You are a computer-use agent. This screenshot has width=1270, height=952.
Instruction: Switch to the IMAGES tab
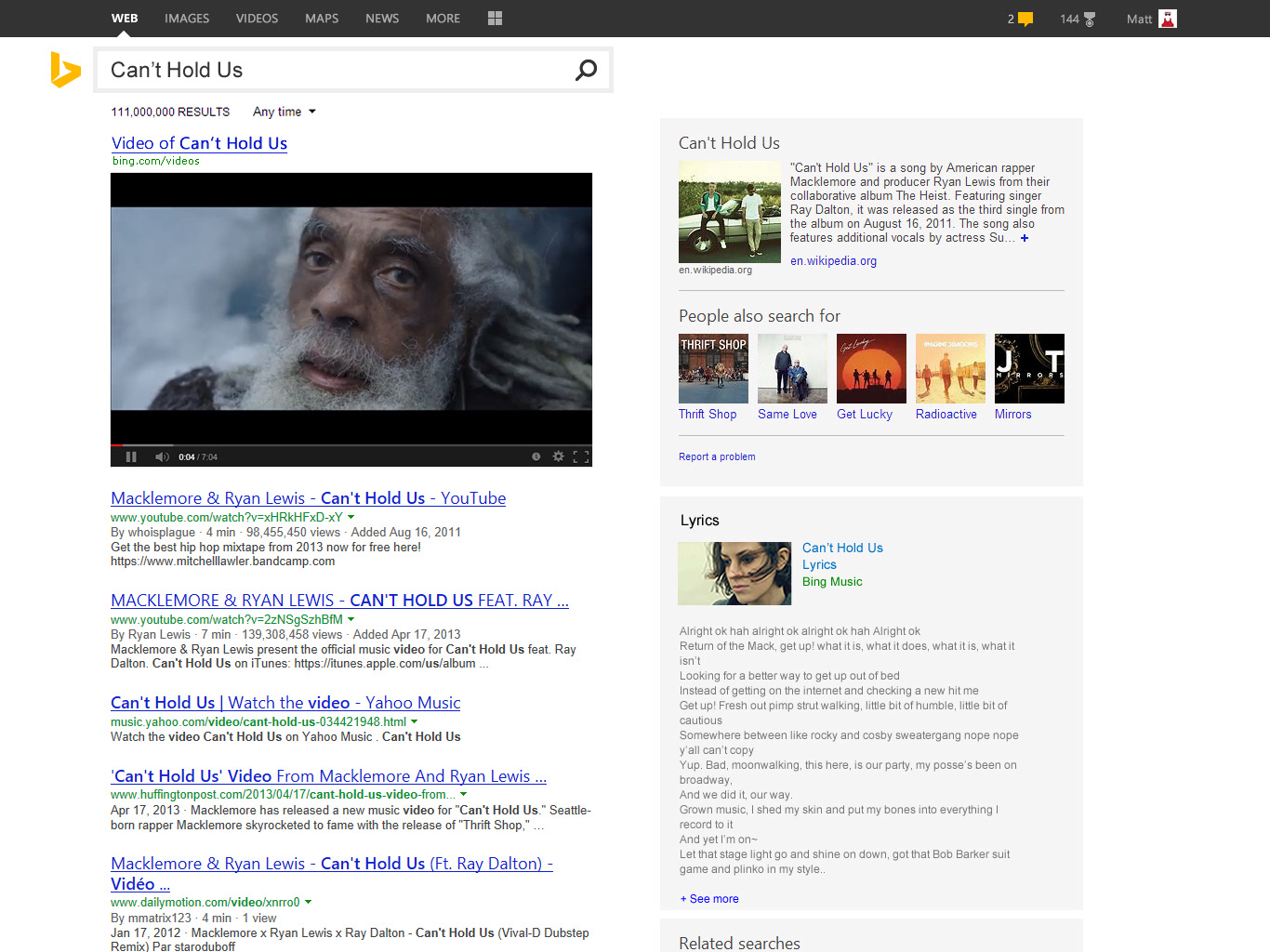(x=187, y=19)
